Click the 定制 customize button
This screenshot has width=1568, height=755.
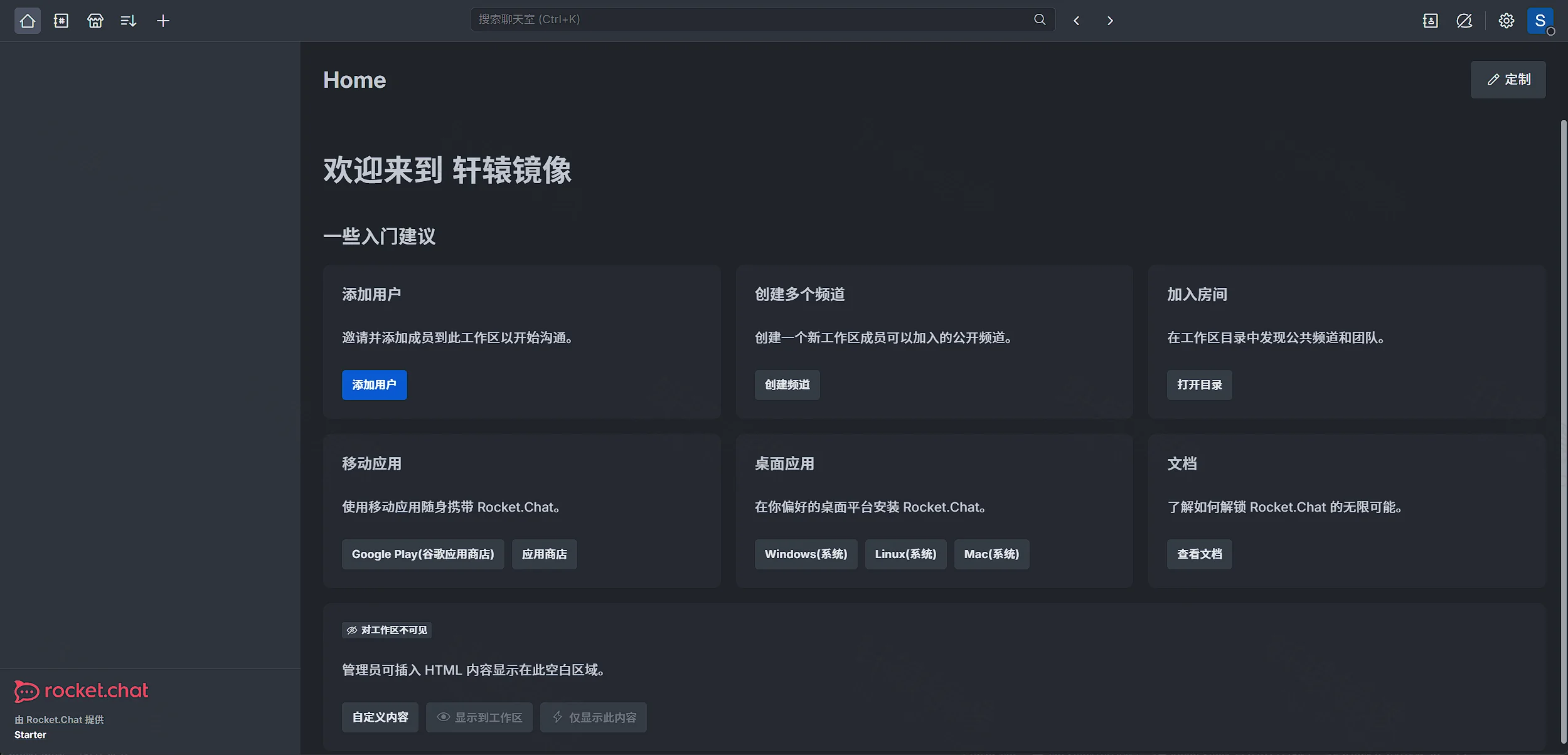click(x=1508, y=80)
